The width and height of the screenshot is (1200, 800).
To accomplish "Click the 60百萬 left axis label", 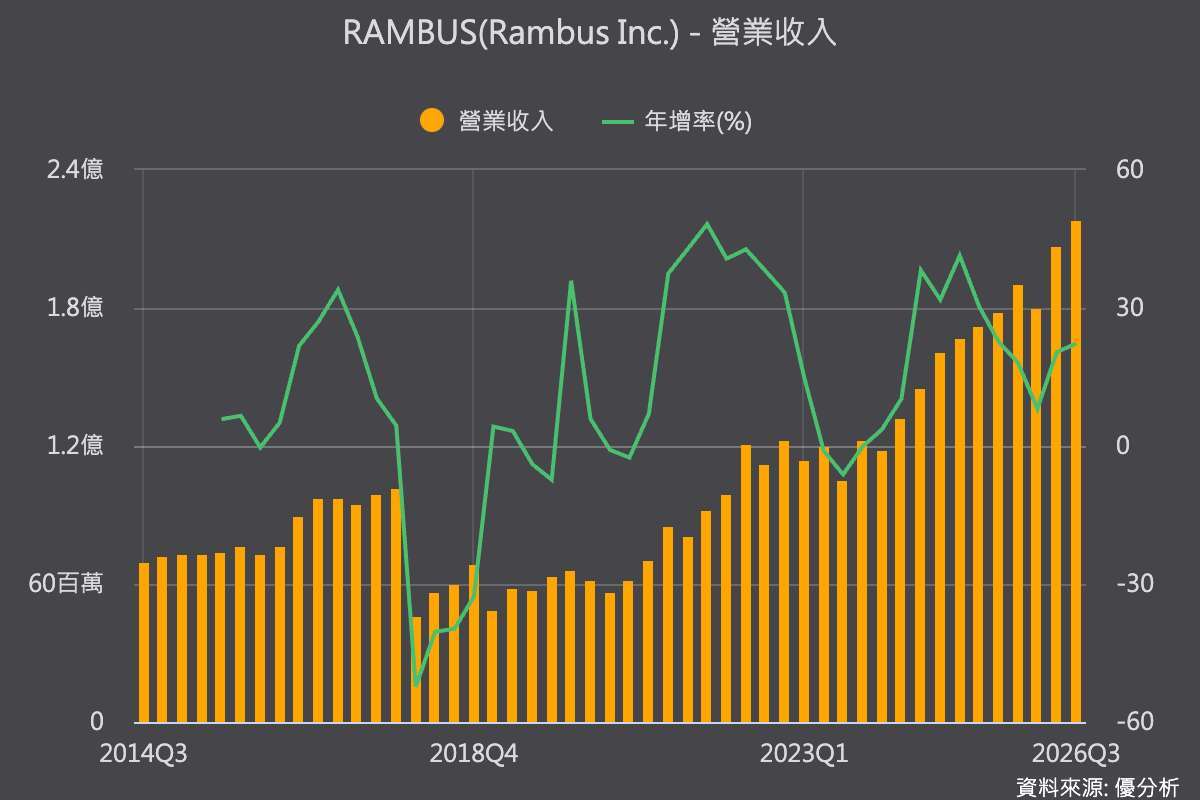I will (x=65, y=584).
